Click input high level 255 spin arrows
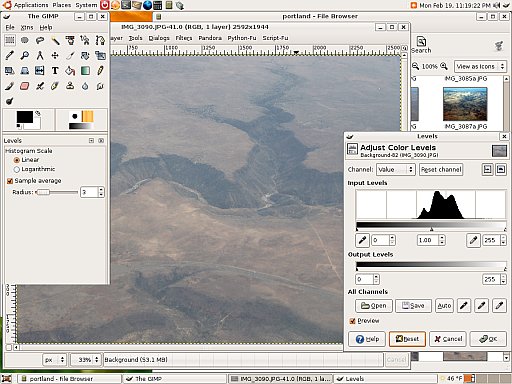Viewport: 512px width, 384px height. pyautogui.click(x=503, y=240)
